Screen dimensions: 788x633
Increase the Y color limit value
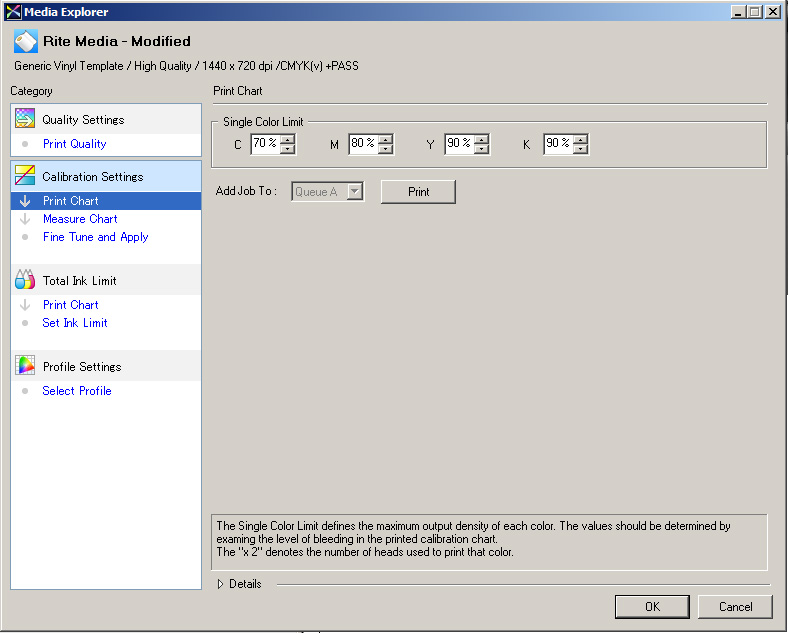[481, 139]
